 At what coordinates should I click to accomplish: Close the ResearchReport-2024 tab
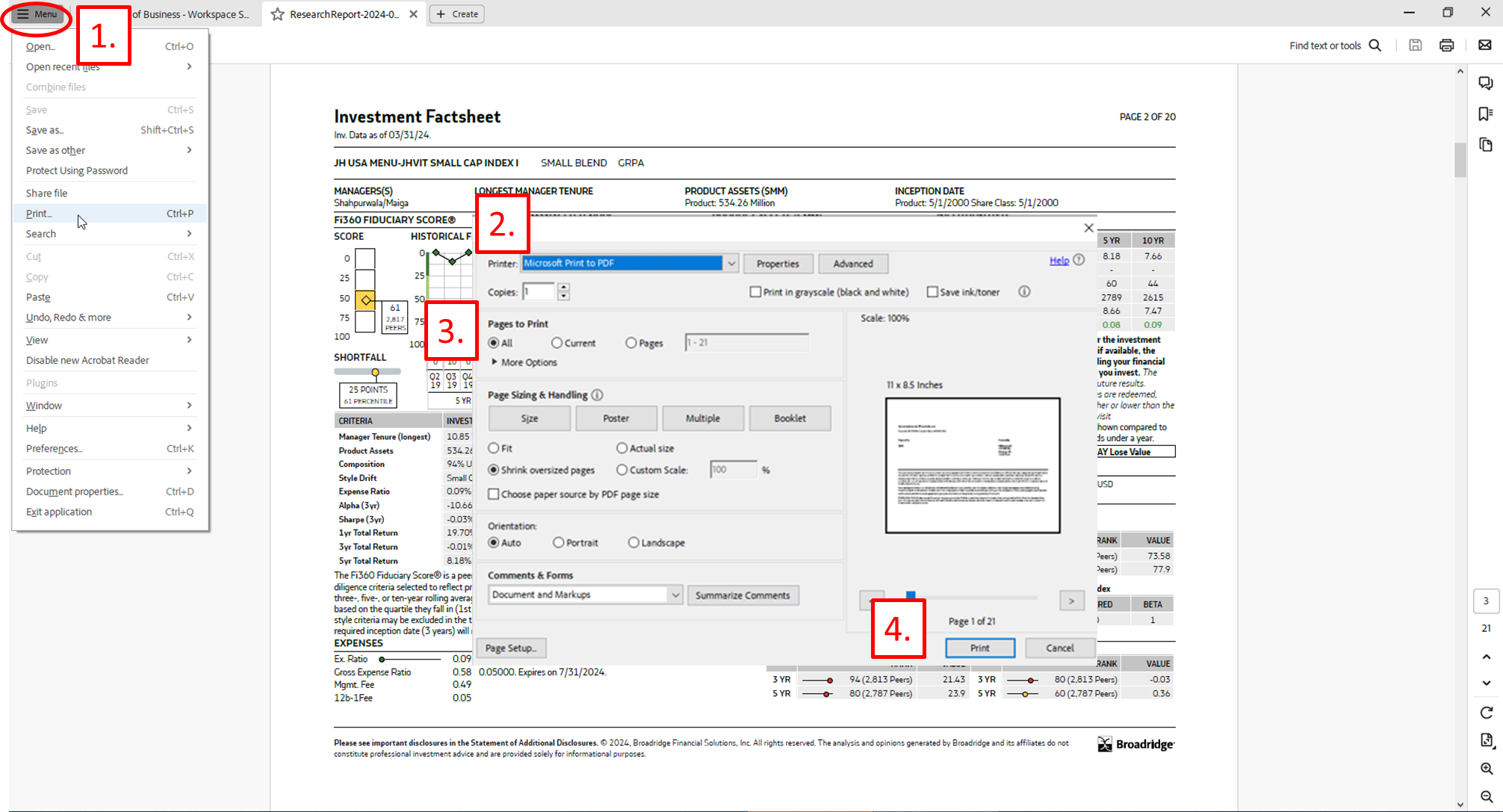click(x=413, y=14)
